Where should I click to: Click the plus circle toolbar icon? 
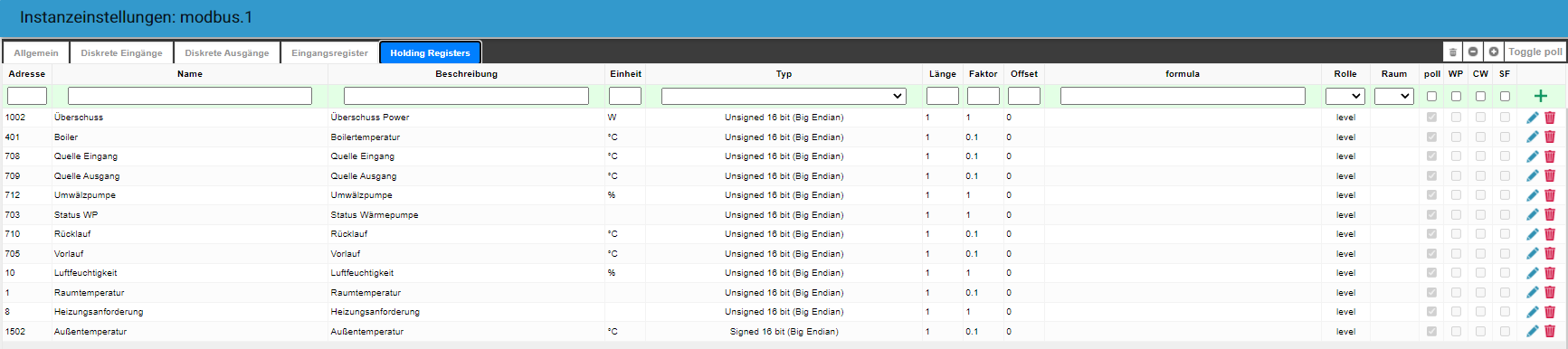tap(1494, 52)
